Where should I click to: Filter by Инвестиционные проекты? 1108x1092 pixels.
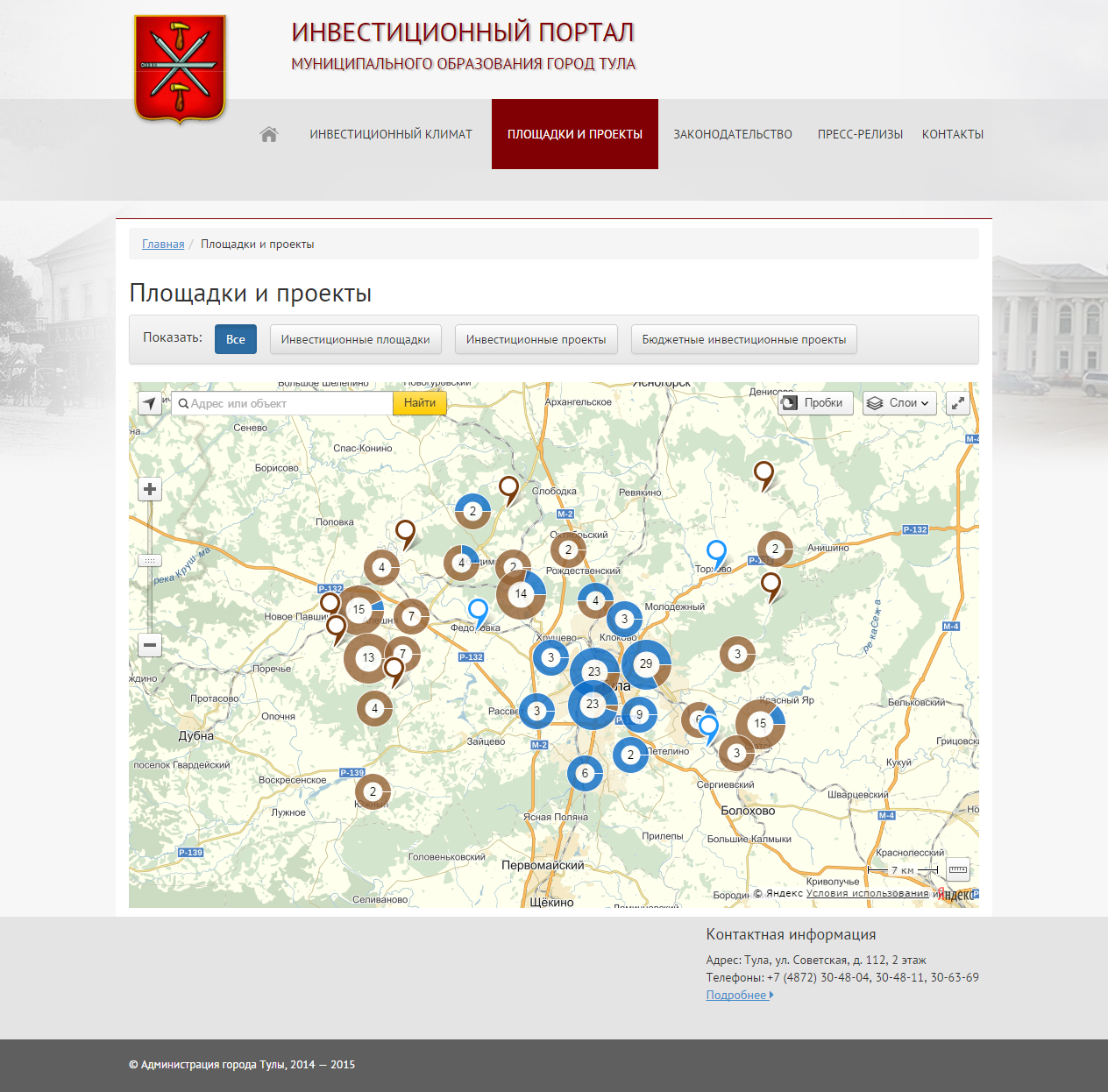[536, 339]
